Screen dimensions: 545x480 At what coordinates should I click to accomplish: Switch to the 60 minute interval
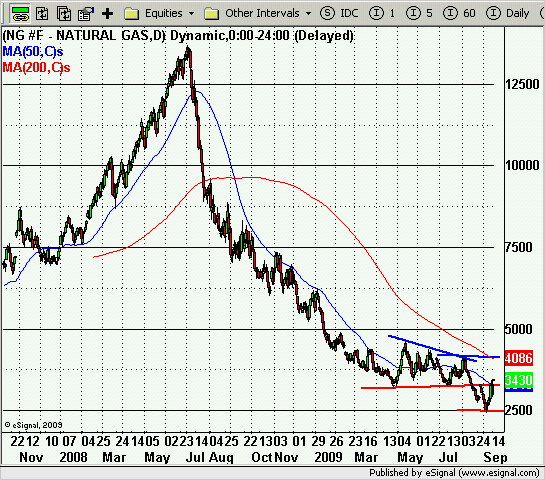[x=459, y=13]
